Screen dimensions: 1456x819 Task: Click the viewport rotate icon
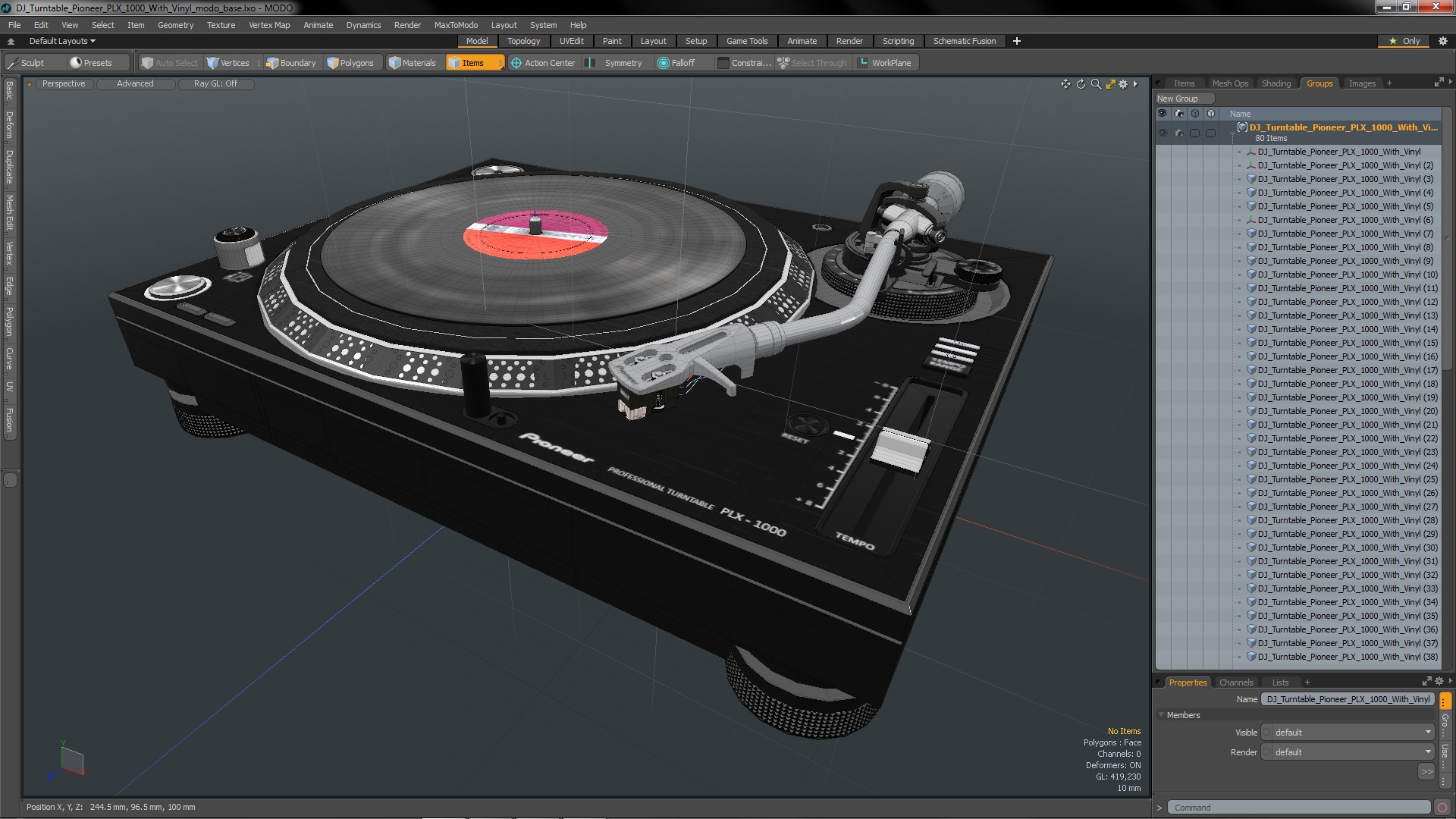(1081, 84)
